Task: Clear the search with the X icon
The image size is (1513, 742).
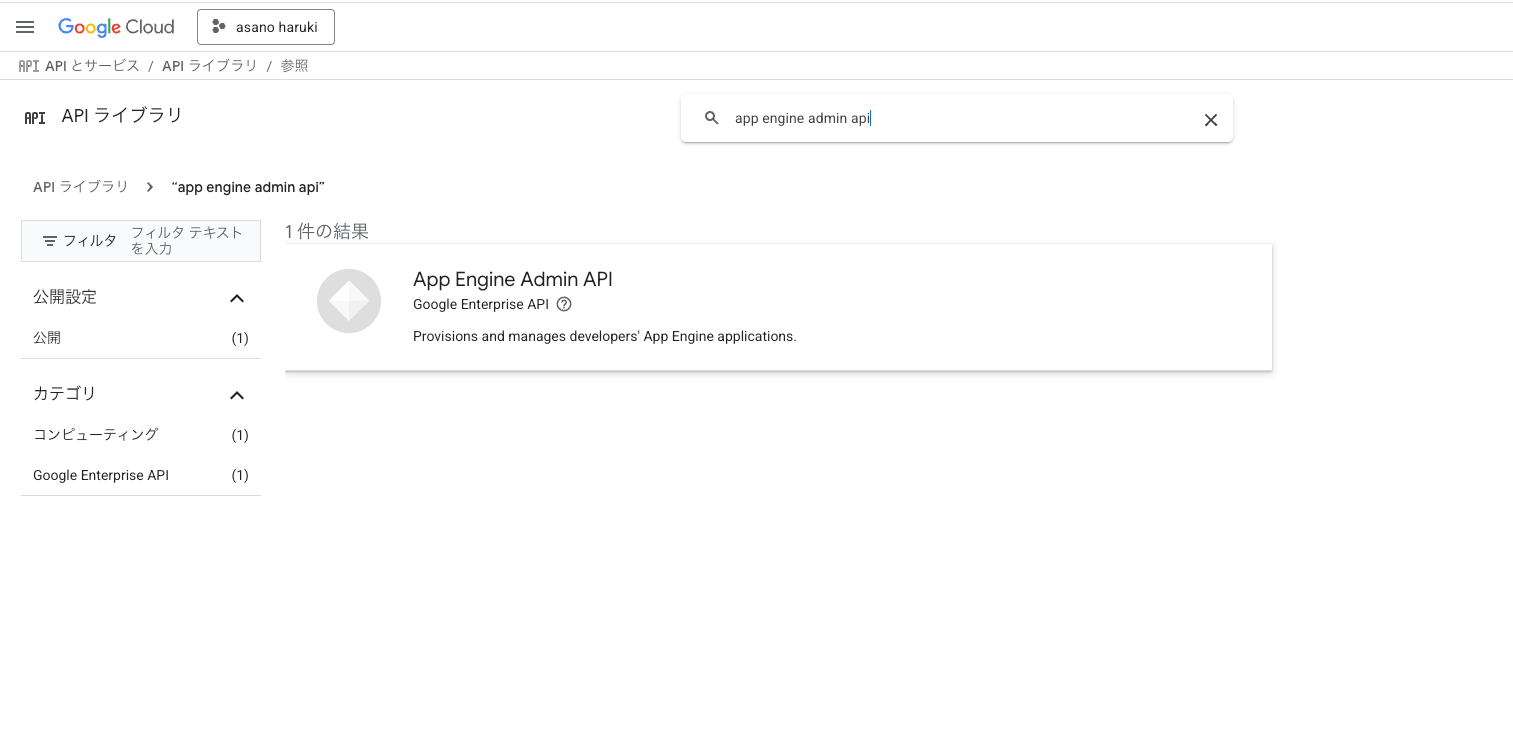Action: (1210, 120)
